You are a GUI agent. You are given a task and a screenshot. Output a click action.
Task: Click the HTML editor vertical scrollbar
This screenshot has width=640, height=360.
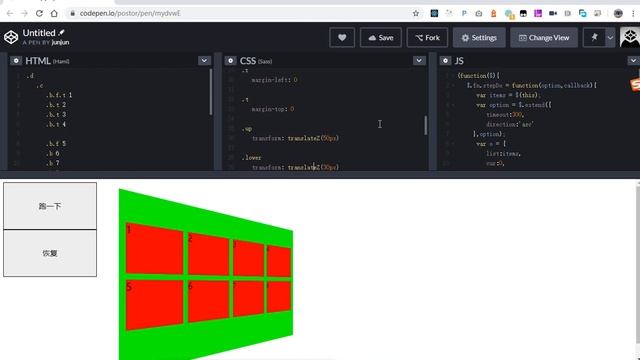[x=211, y=92]
